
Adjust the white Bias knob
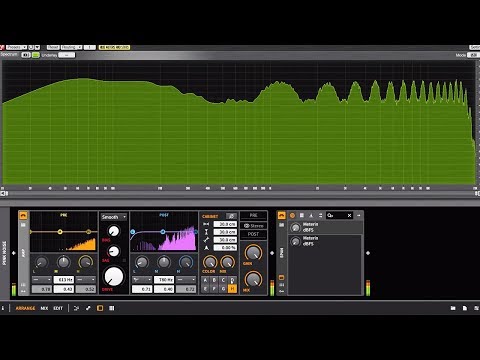(x=114, y=231)
